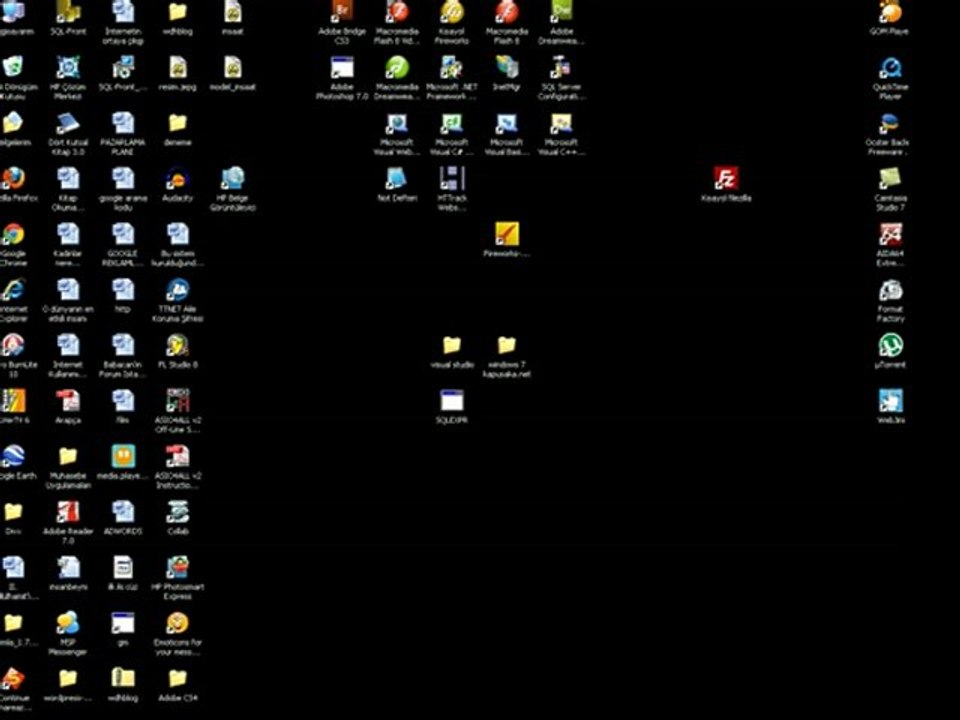The image size is (960, 720).
Task: Open the ASIO4ALL v2 Off-Line Settings shortcut
Action: pos(178,401)
